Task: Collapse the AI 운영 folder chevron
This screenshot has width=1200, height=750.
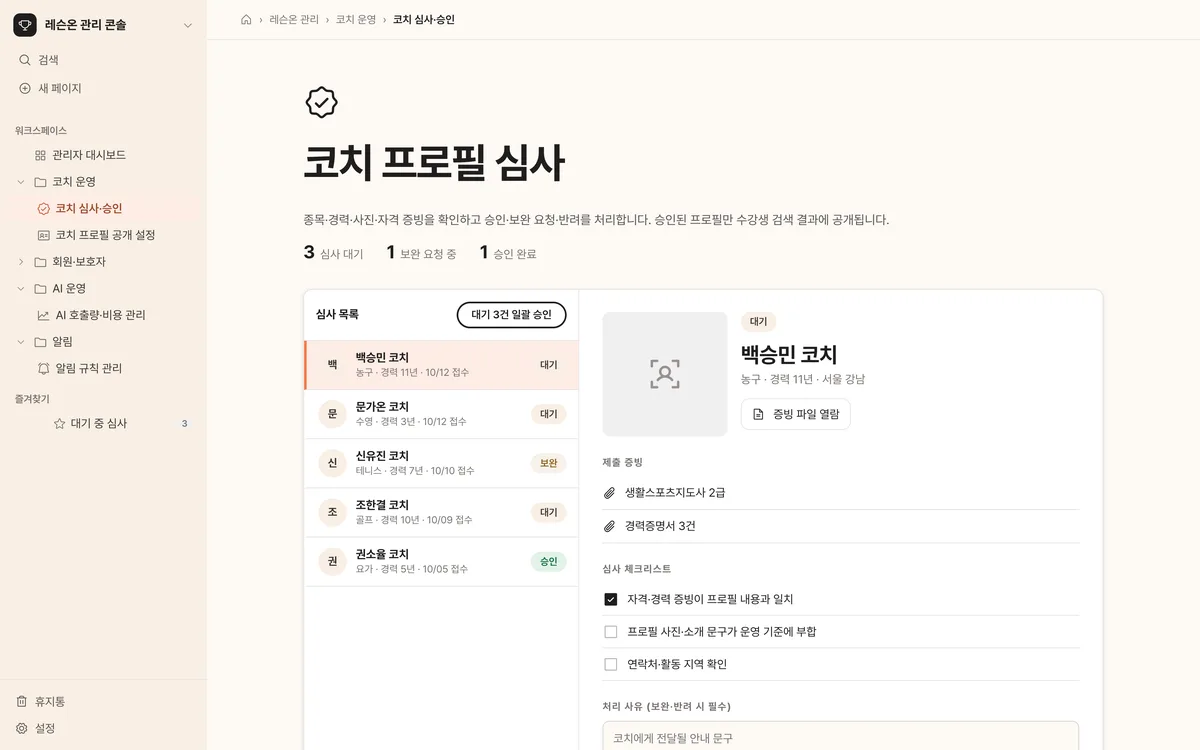Action: 21,288
